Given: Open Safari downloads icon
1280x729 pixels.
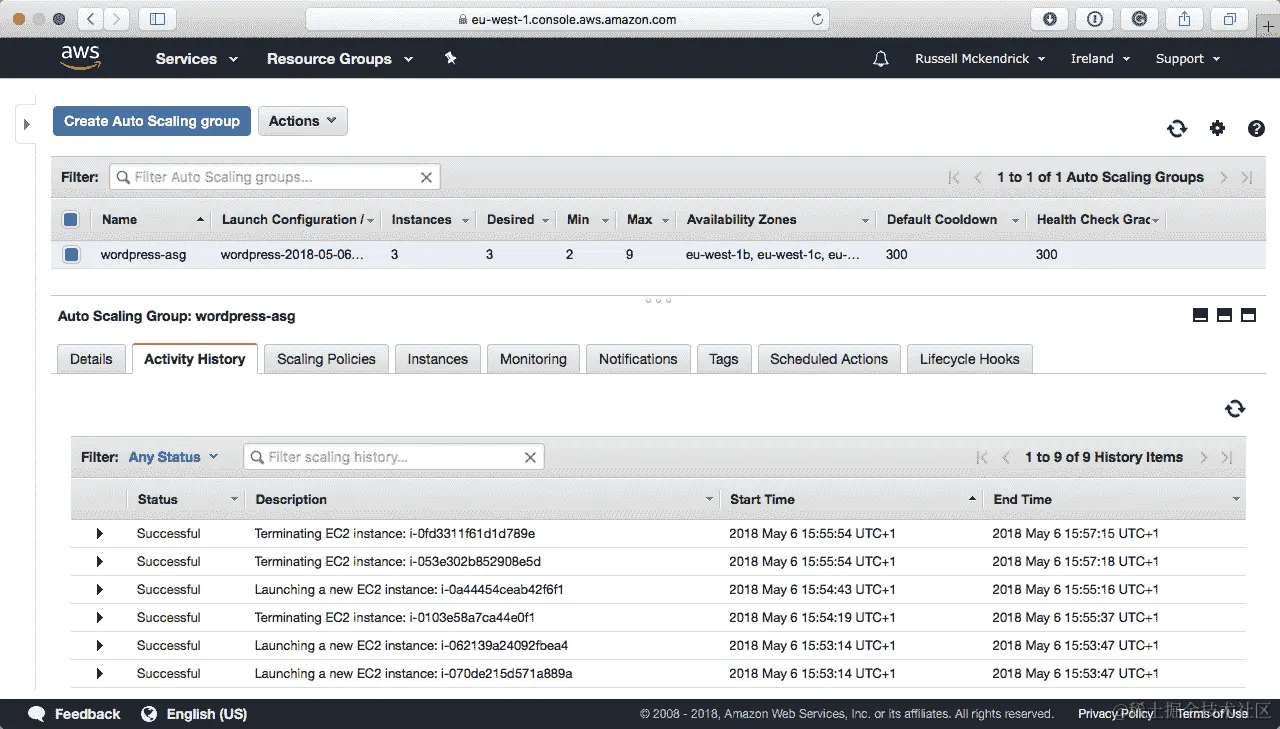Looking at the screenshot, I should tap(1050, 19).
